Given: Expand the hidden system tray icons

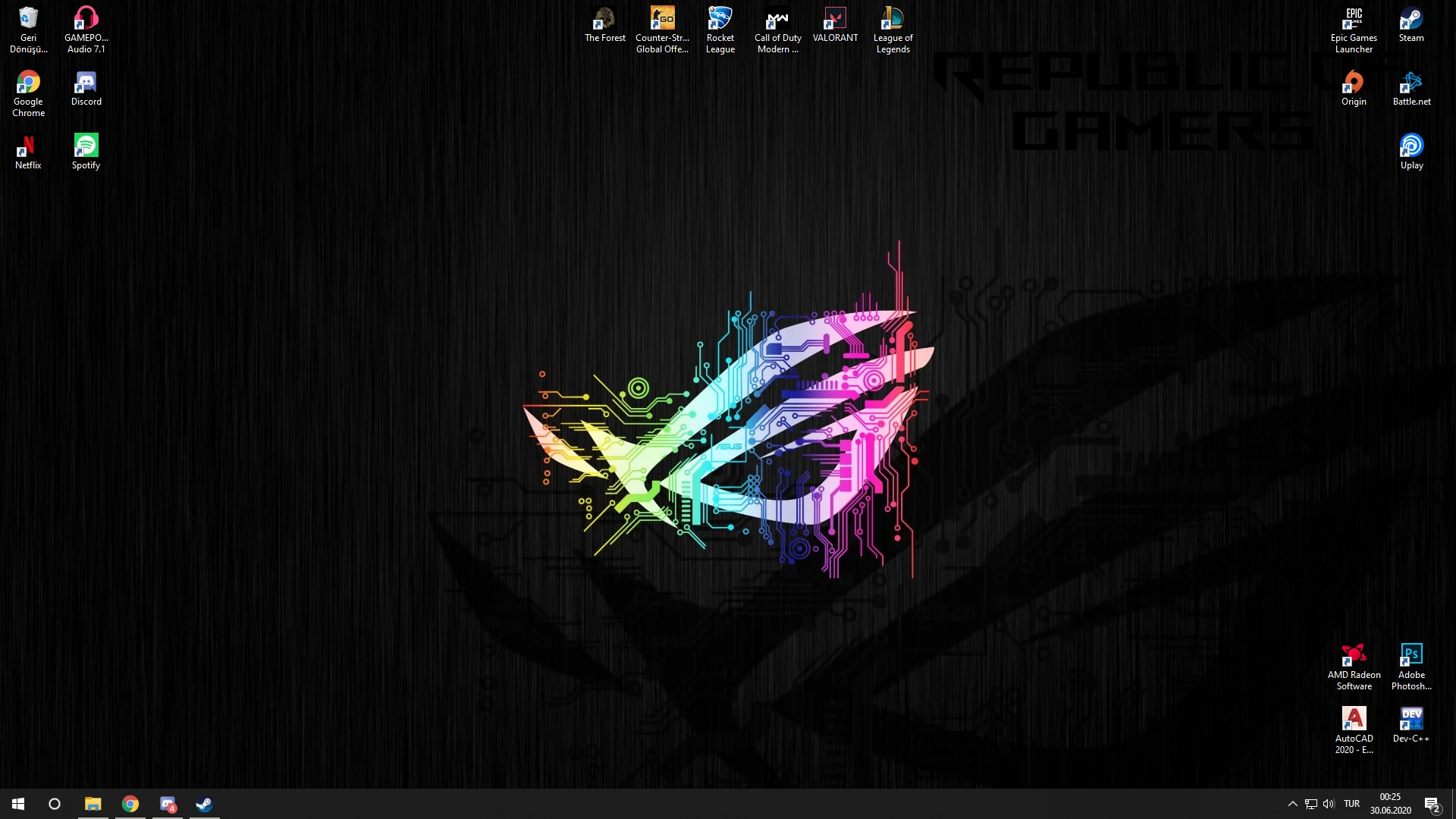Looking at the screenshot, I should pyautogui.click(x=1292, y=804).
